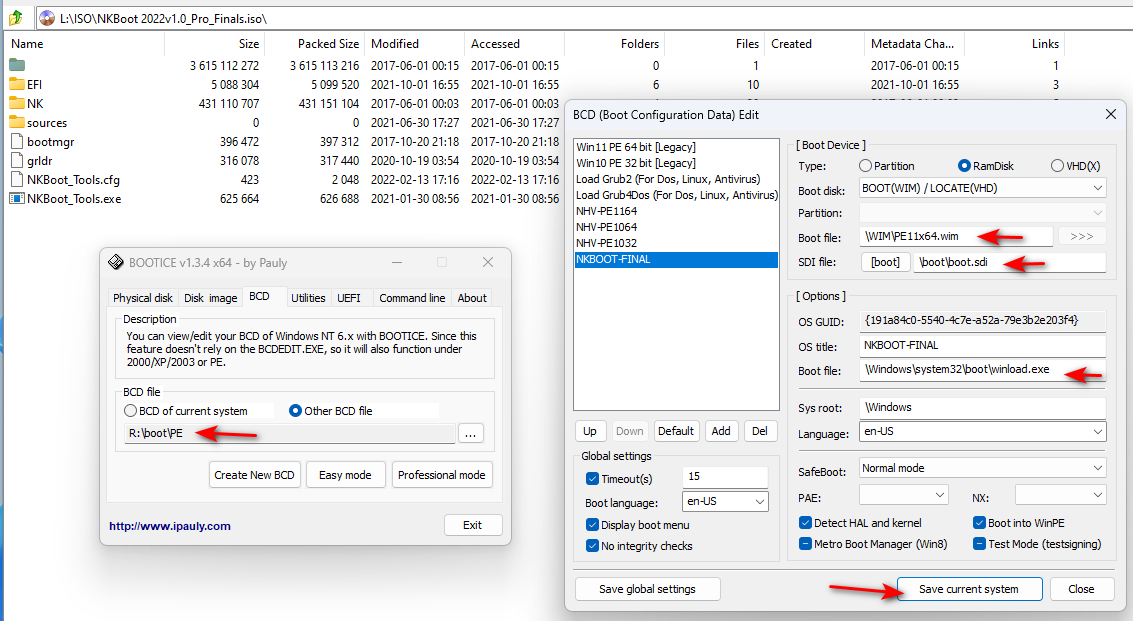Click the BOOTICE title bar app icon
Image resolution: width=1133 pixels, height=621 pixels.
pyautogui.click(x=116, y=262)
